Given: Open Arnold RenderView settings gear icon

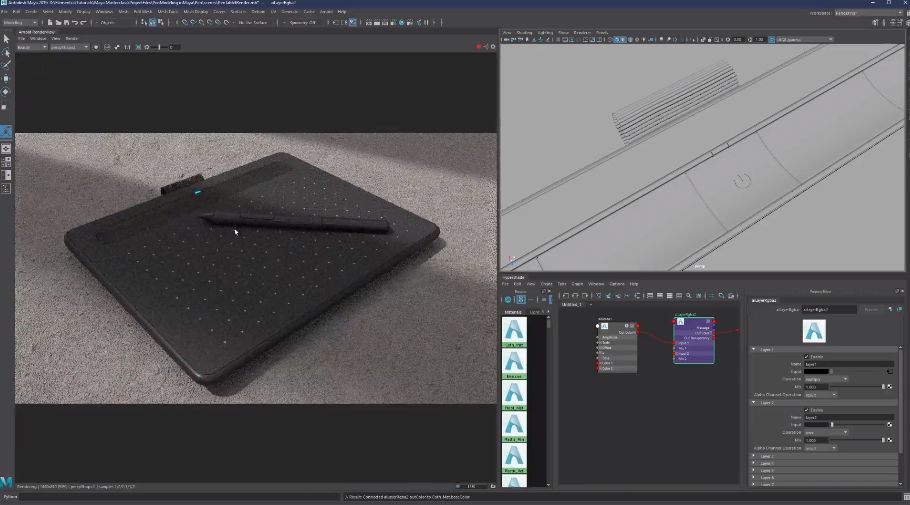Looking at the screenshot, I should 493,46.
